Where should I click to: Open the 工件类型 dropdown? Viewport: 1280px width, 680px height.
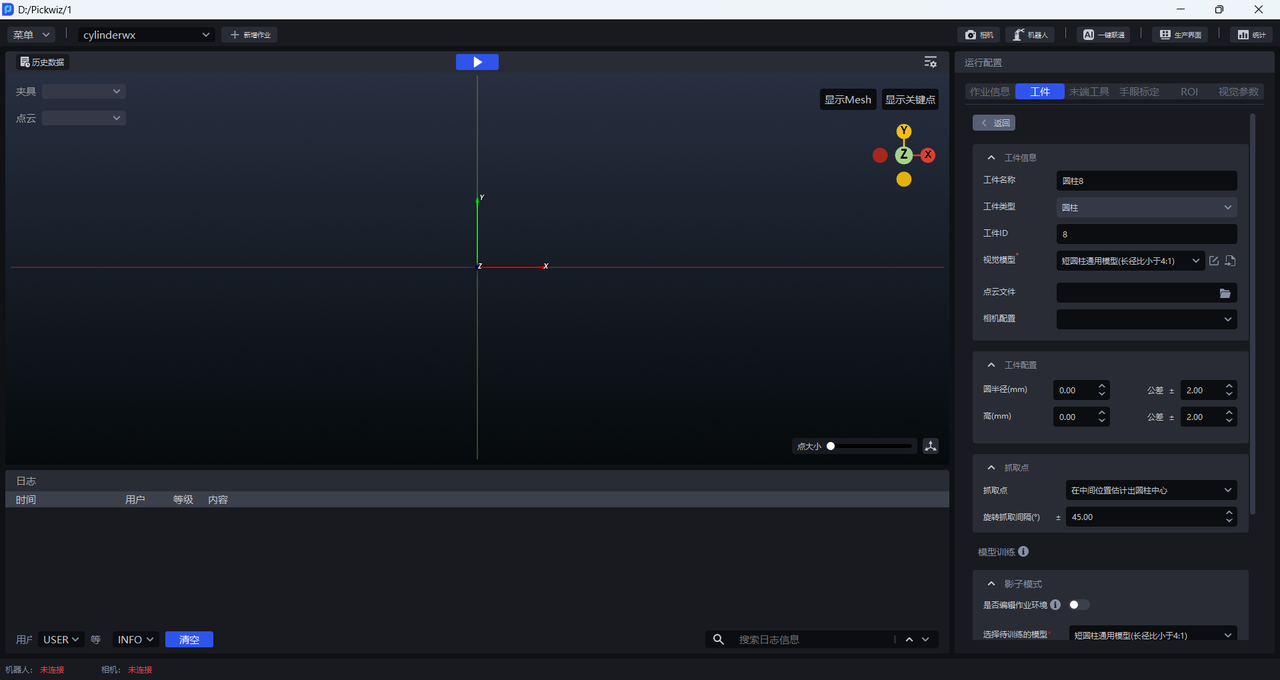click(1146, 207)
